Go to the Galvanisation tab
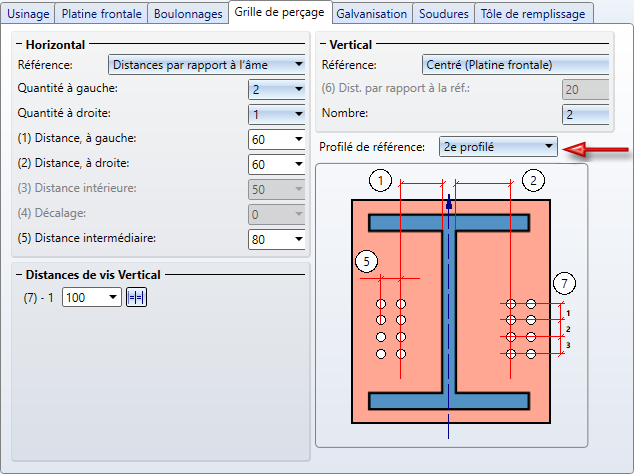The height and width of the screenshot is (474, 634). point(371,14)
